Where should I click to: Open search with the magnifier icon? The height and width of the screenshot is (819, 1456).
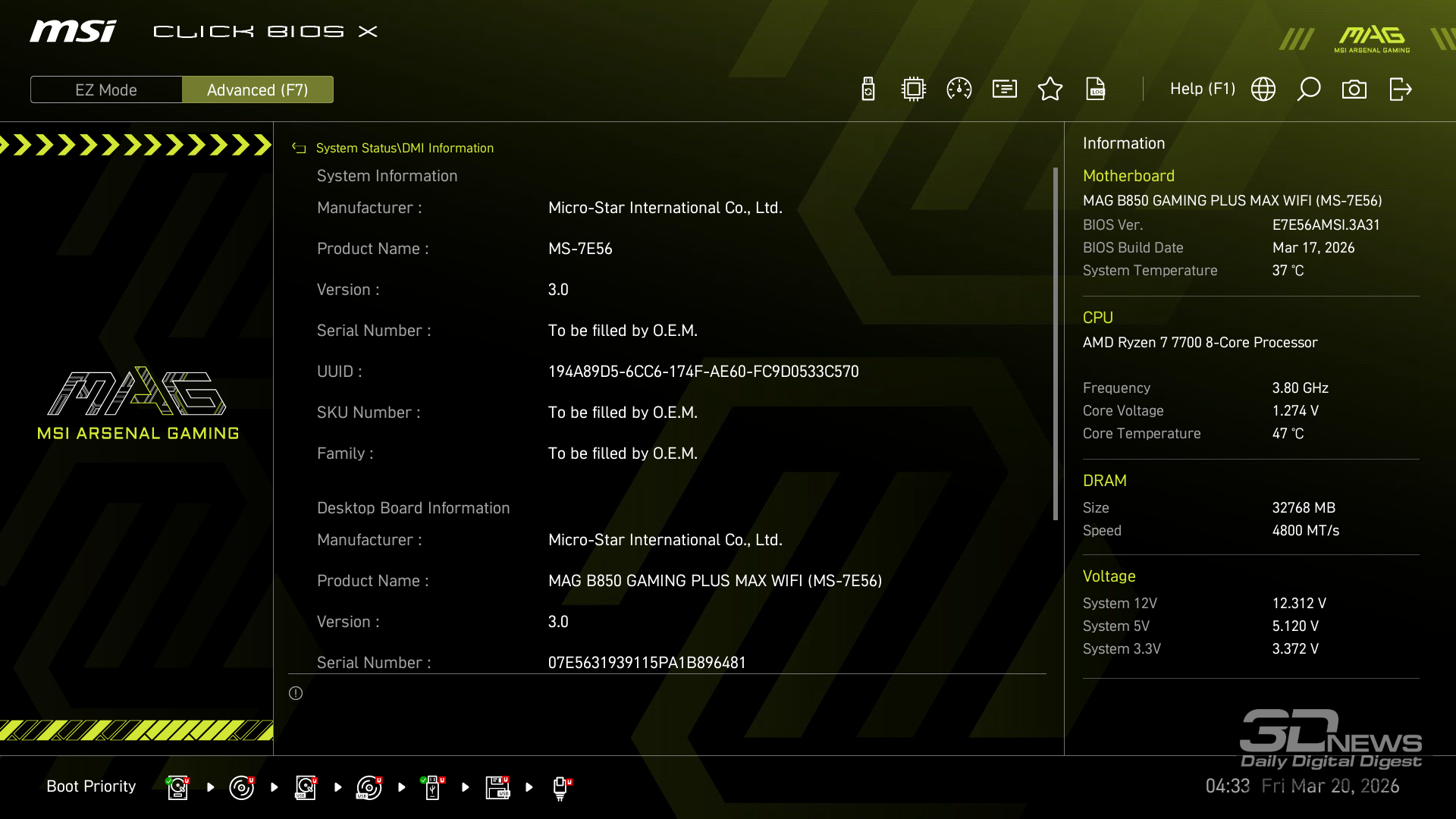1309,89
